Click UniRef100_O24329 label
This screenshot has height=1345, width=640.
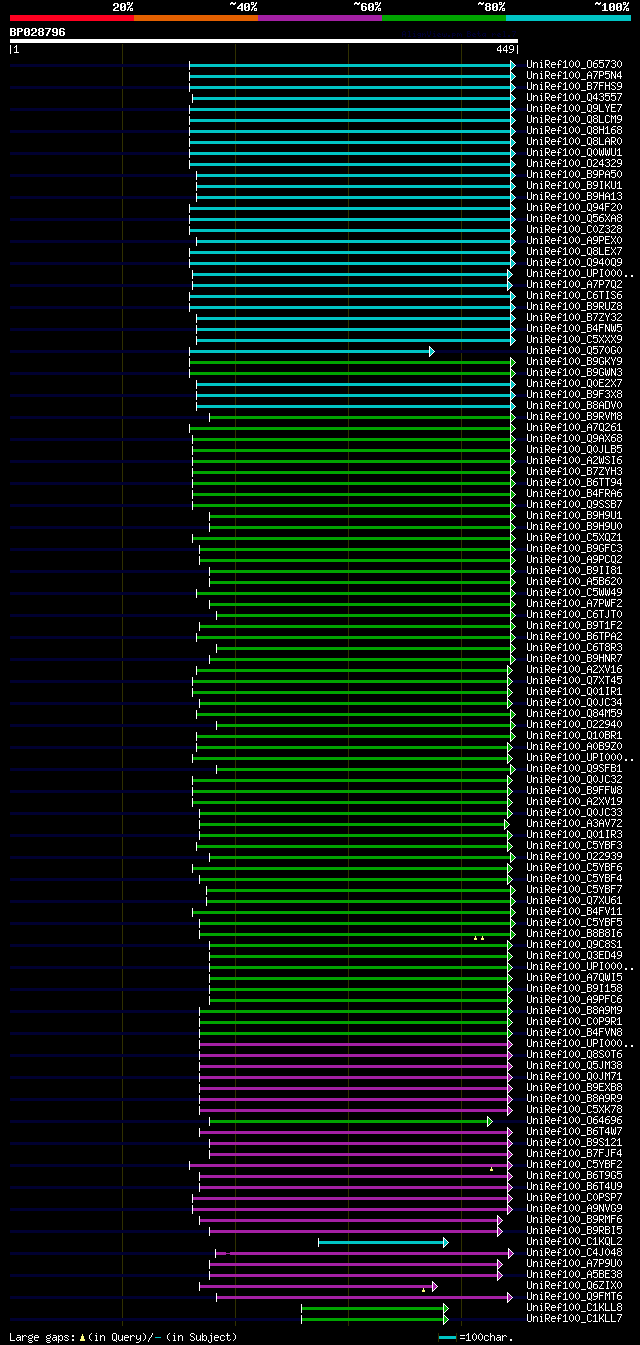coord(575,163)
